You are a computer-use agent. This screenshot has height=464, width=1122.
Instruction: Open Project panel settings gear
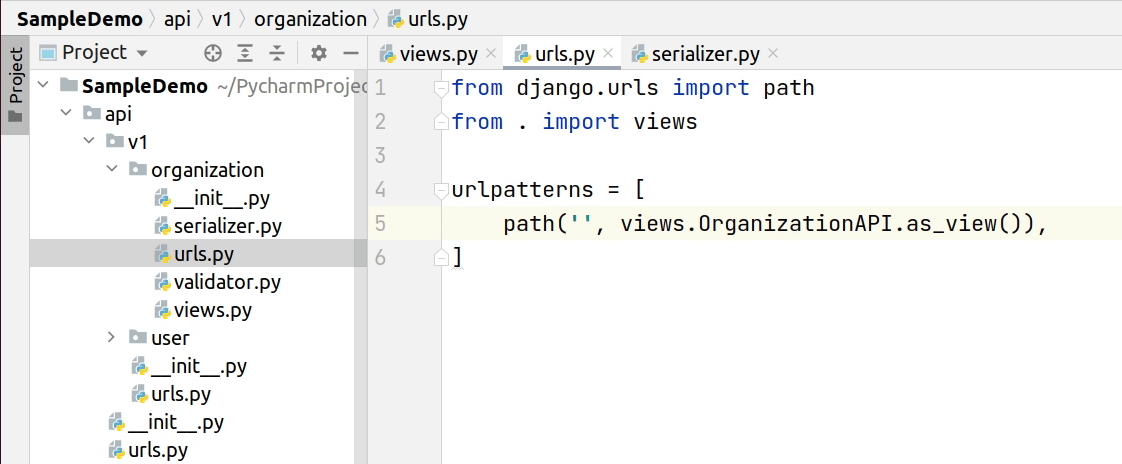coord(319,53)
